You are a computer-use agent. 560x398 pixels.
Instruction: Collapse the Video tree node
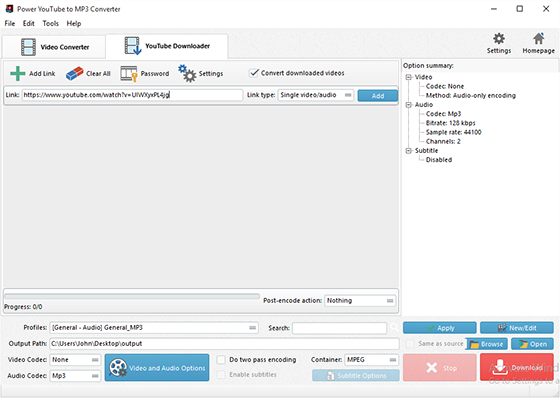pos(409,77)
